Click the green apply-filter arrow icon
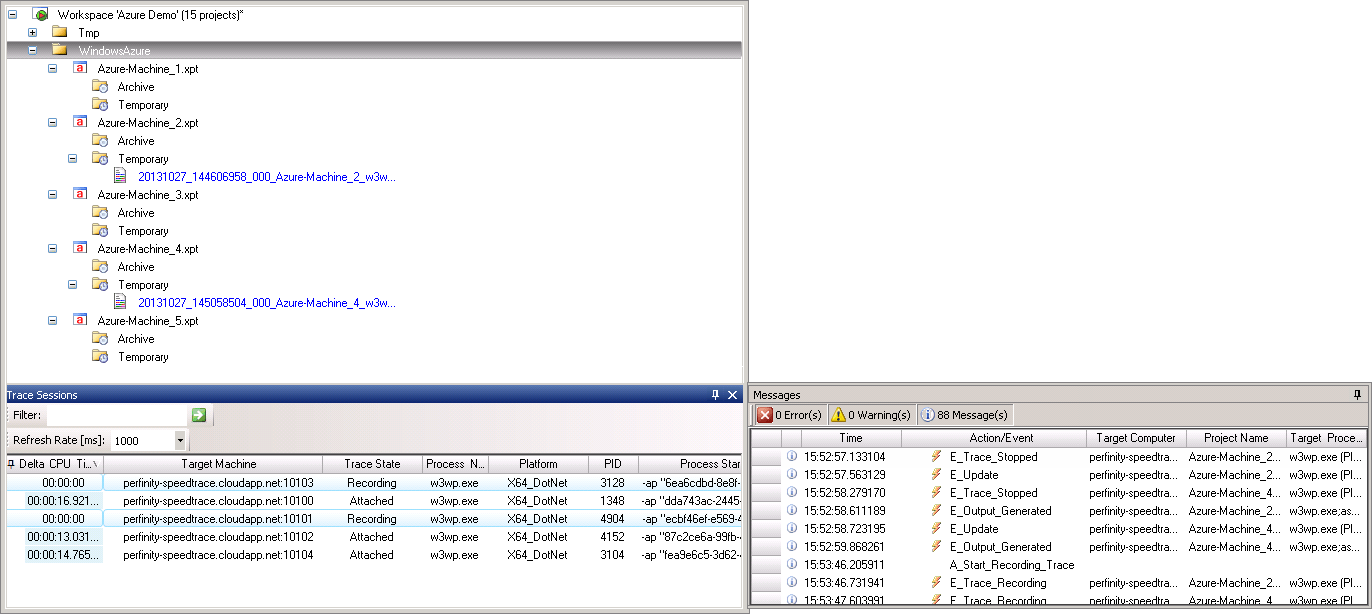 [x=198, y=414]
